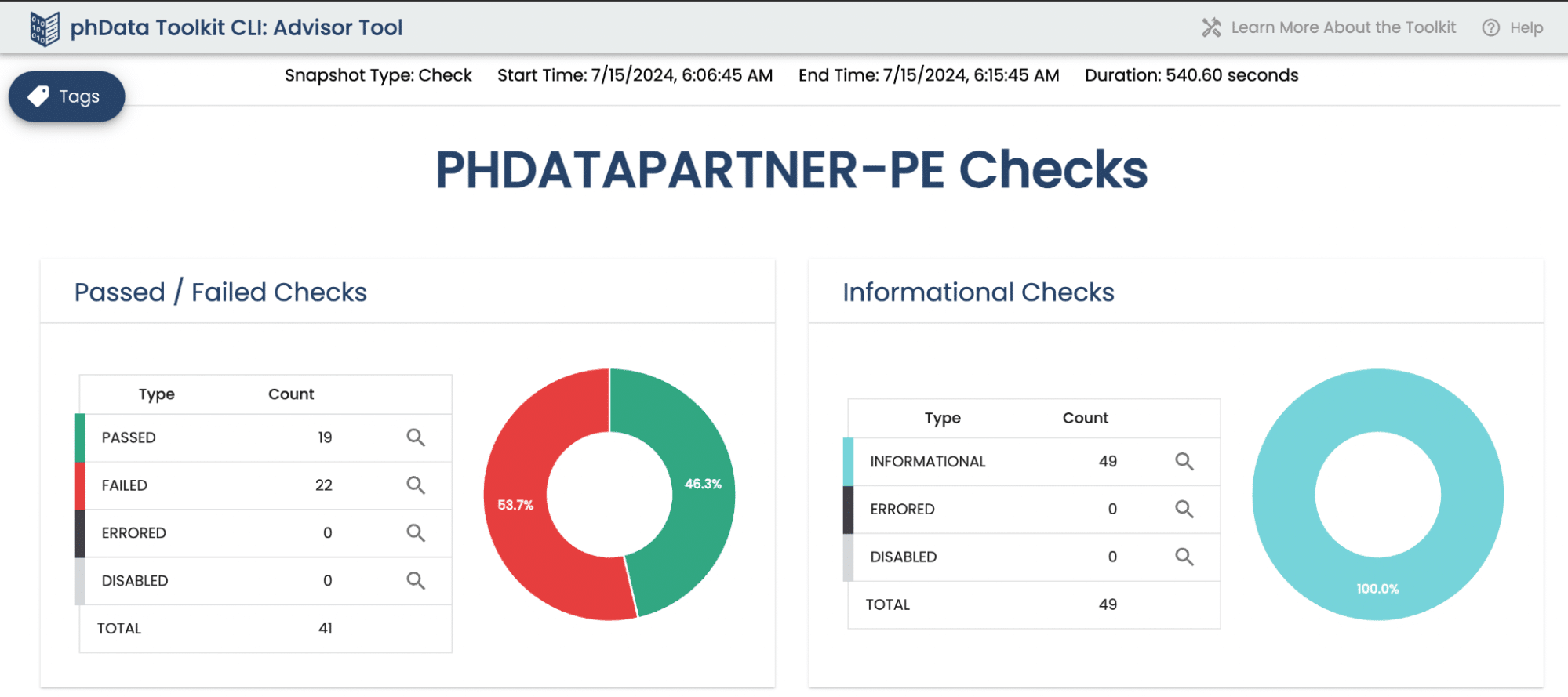The height and width of the screenshot is (697, 1568).
Task: Click the green PASSED color swatch
Action: [x=79, y=437]
